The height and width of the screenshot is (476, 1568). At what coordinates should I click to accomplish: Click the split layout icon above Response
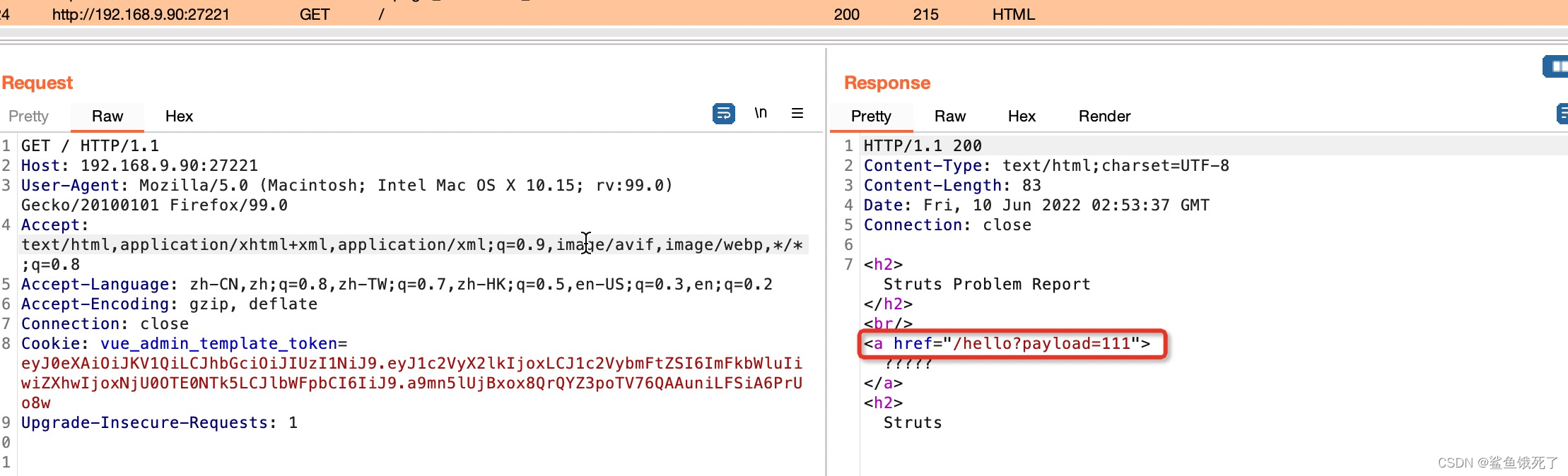1556,66
